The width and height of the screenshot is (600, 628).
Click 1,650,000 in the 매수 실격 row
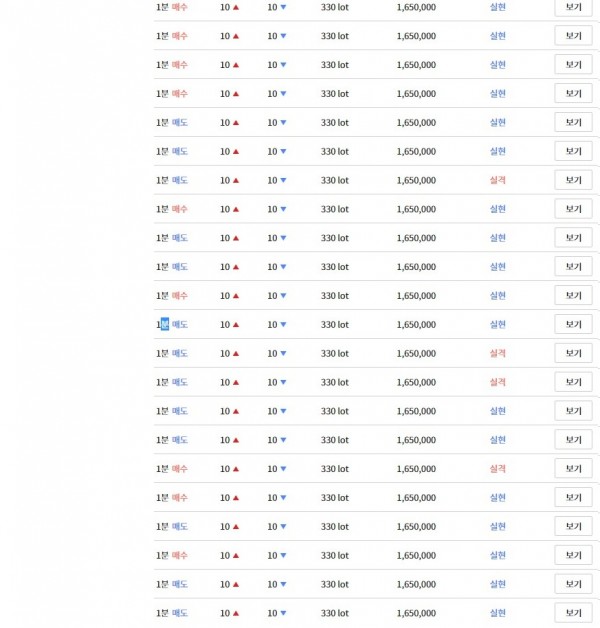(x=416, y=469)
